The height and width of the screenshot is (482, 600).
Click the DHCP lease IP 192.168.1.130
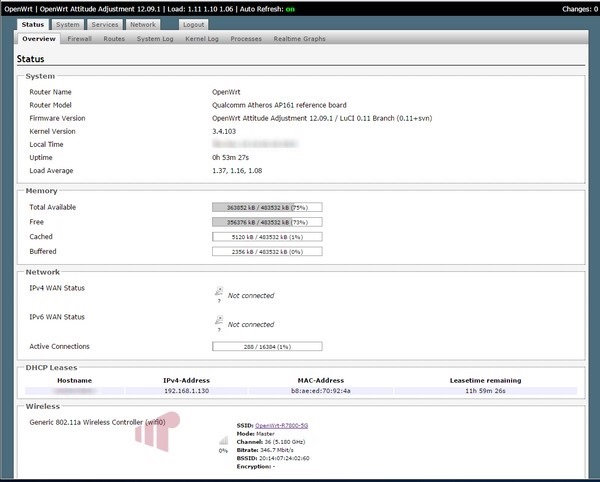pos(186,391)
